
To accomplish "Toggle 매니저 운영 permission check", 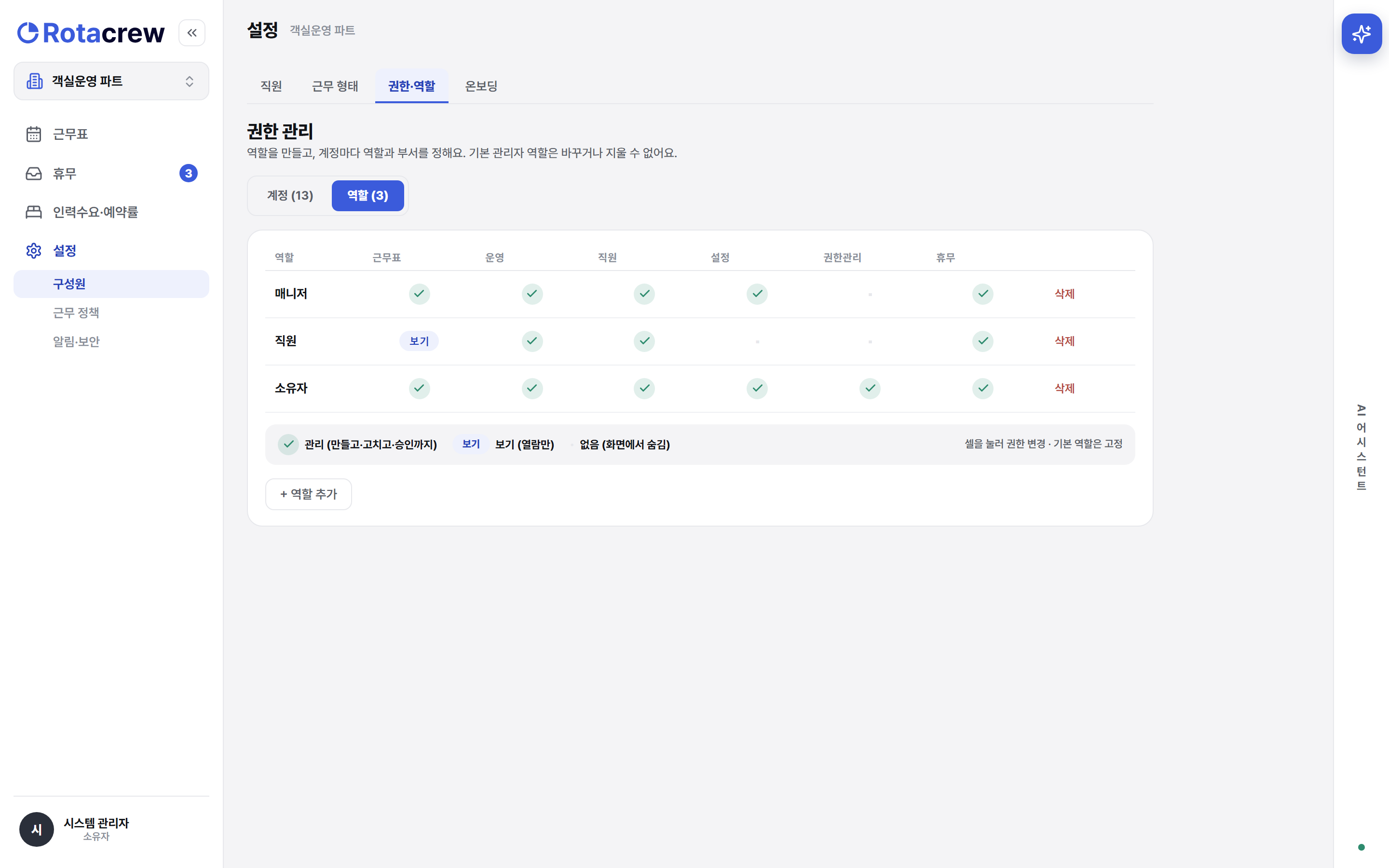I will 532,294.
